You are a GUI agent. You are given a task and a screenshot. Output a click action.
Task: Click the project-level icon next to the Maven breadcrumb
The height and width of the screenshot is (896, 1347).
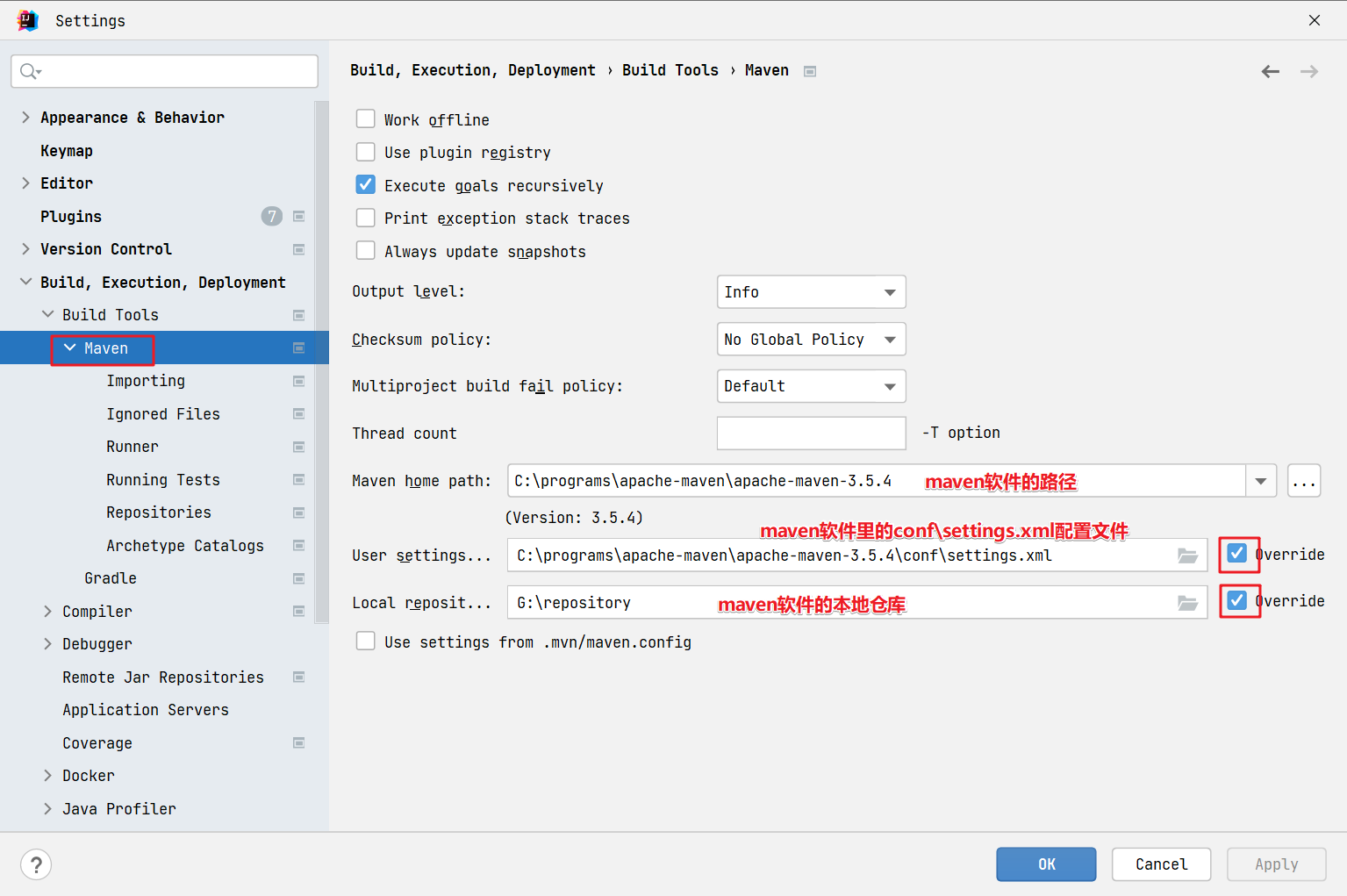click(x=810, y=71)
